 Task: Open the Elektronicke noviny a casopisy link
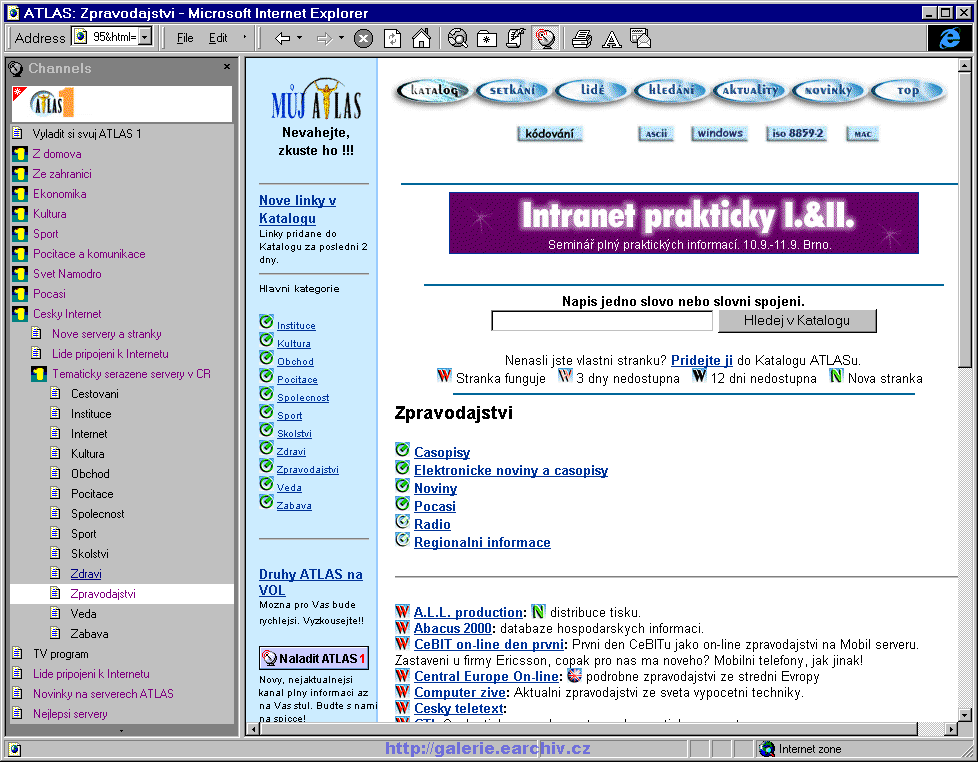(511, 470)
